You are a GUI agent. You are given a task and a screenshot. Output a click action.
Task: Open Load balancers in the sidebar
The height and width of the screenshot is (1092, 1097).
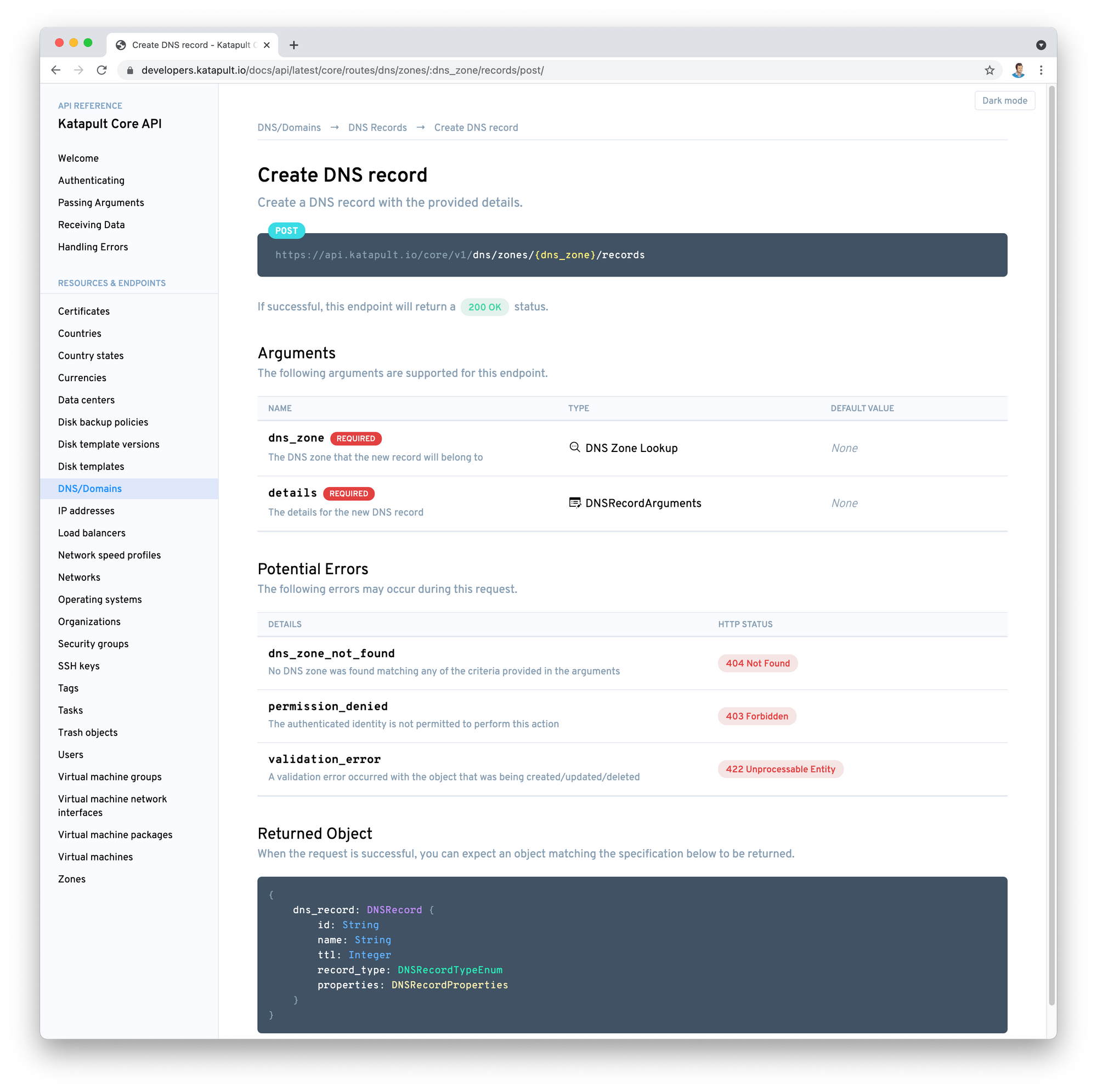coord(92,533)
